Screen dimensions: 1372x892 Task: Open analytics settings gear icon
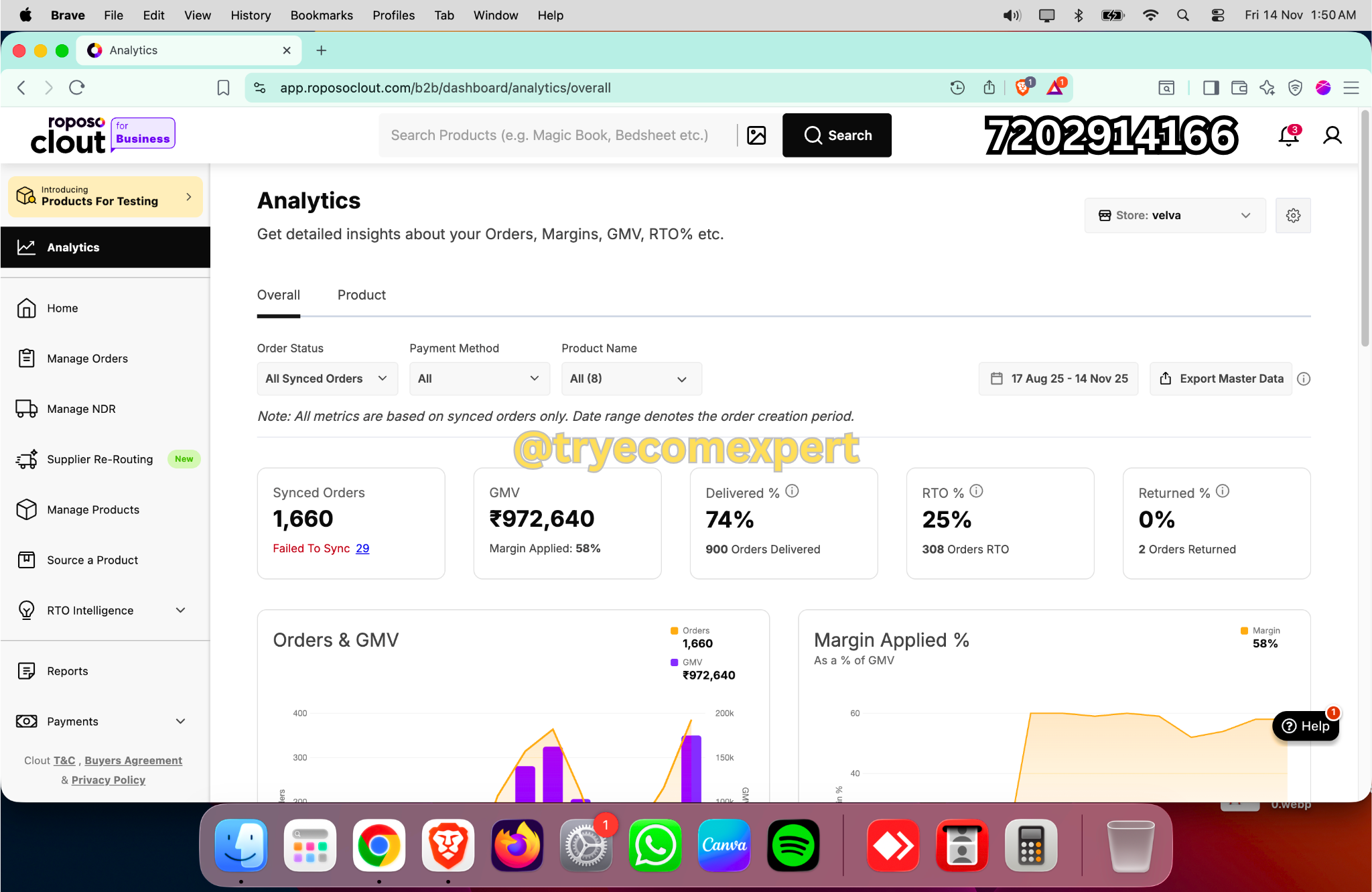tap(1293, 216)
